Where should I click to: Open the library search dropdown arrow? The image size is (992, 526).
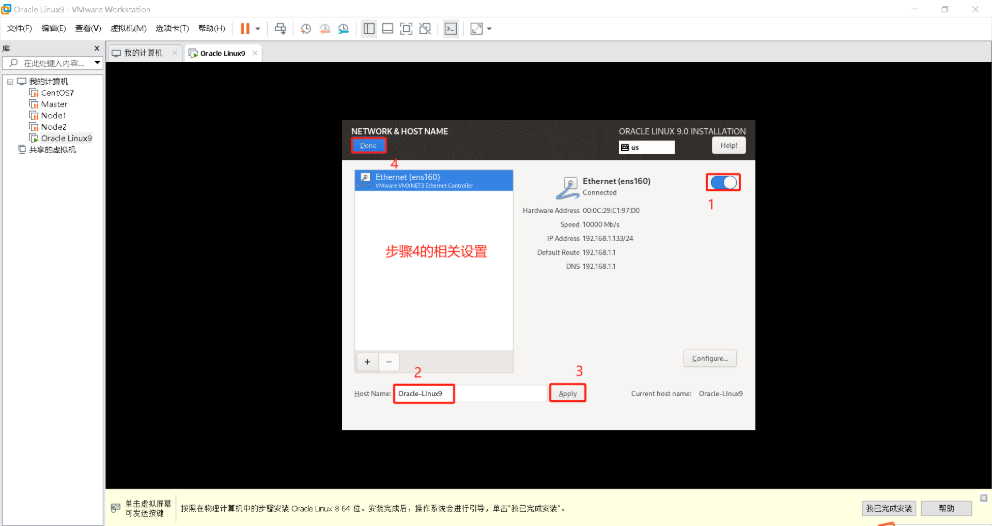[x=97, y=63]
